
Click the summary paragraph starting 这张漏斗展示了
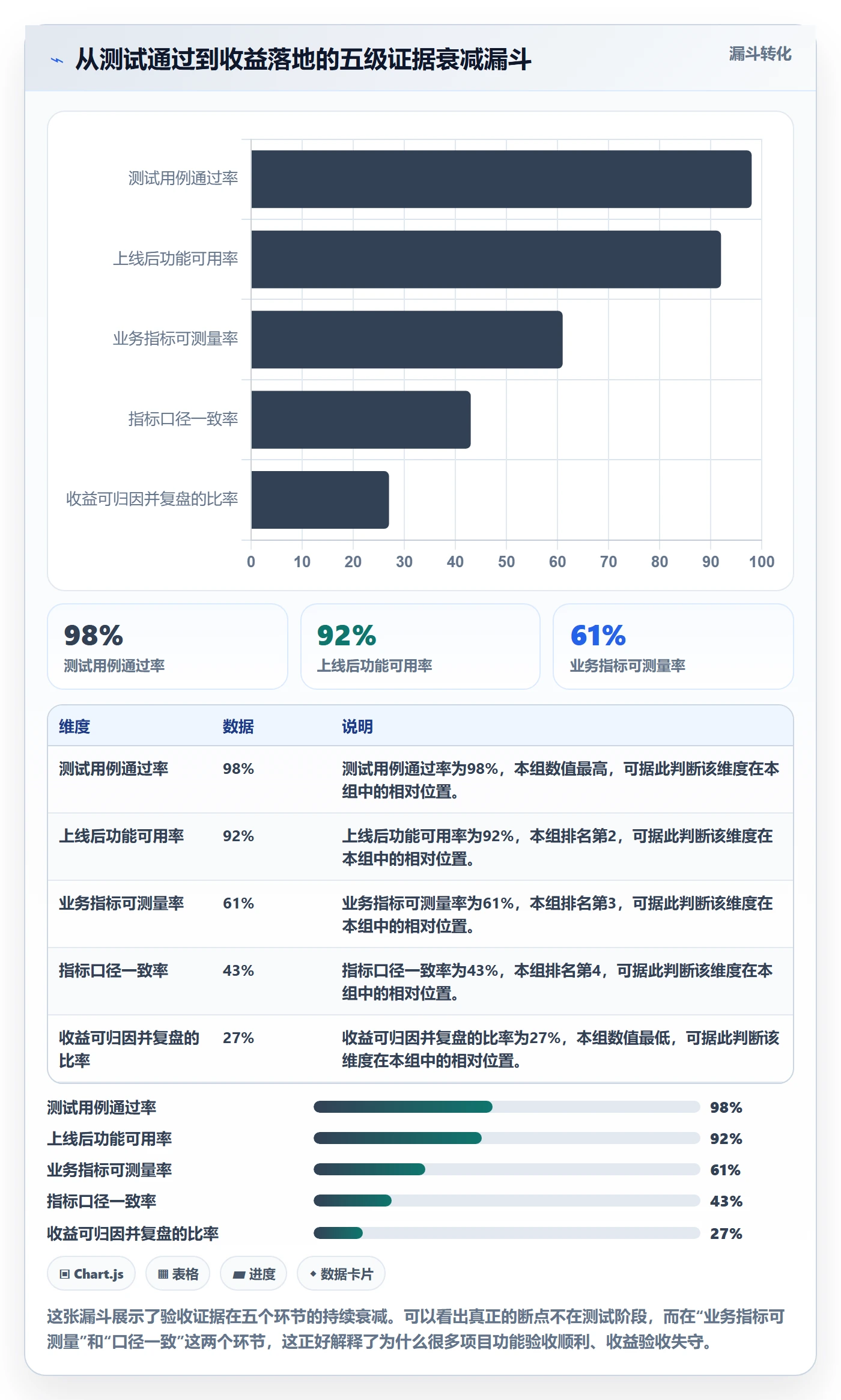(x=416, y=1329)
